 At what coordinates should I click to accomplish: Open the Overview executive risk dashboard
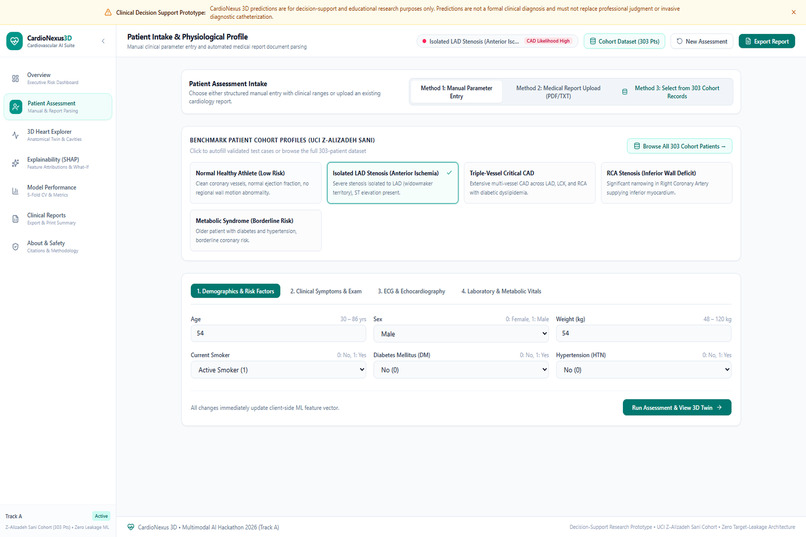coord(58,79)
